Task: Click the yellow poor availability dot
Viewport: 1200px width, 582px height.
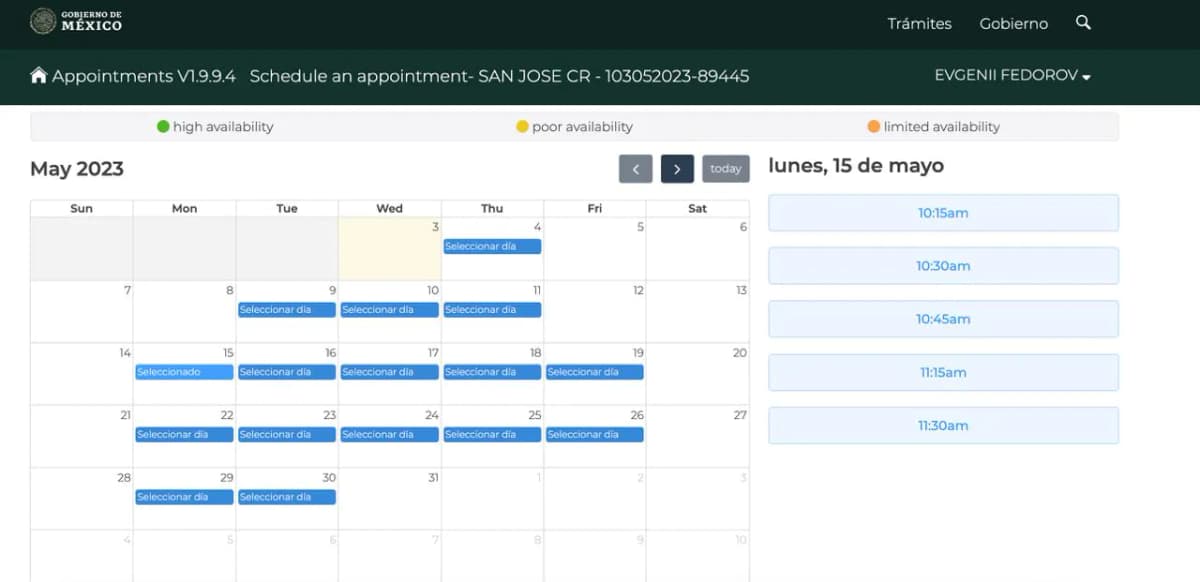Action: point(522,127)
